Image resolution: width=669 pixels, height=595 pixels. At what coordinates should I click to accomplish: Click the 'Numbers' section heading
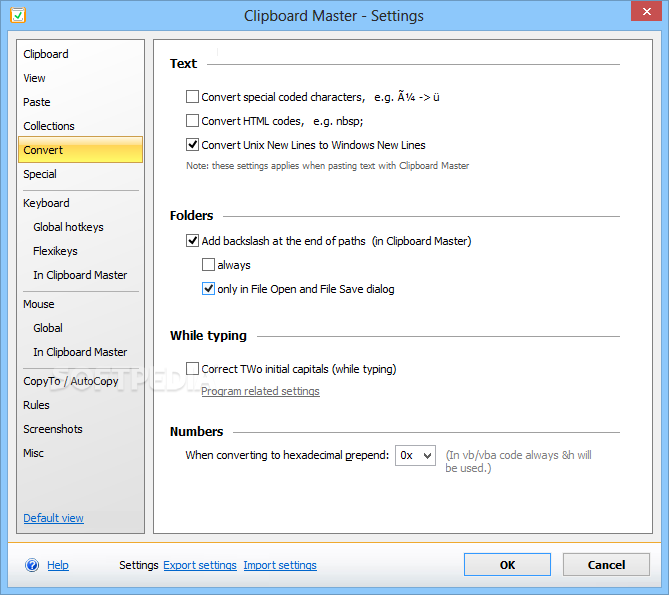(196, 432)
